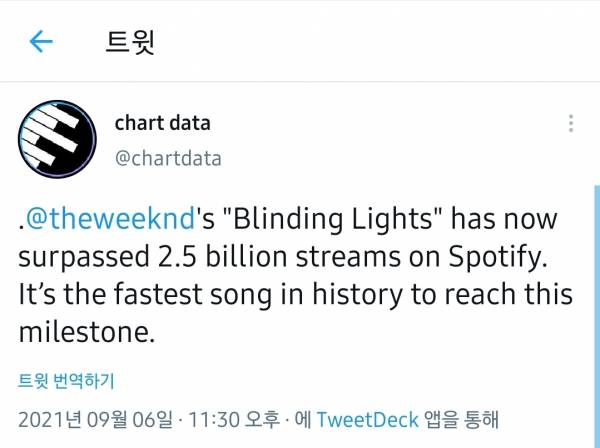
Task: Click the blue scrollbar on right edge
Action: [596, 300]
